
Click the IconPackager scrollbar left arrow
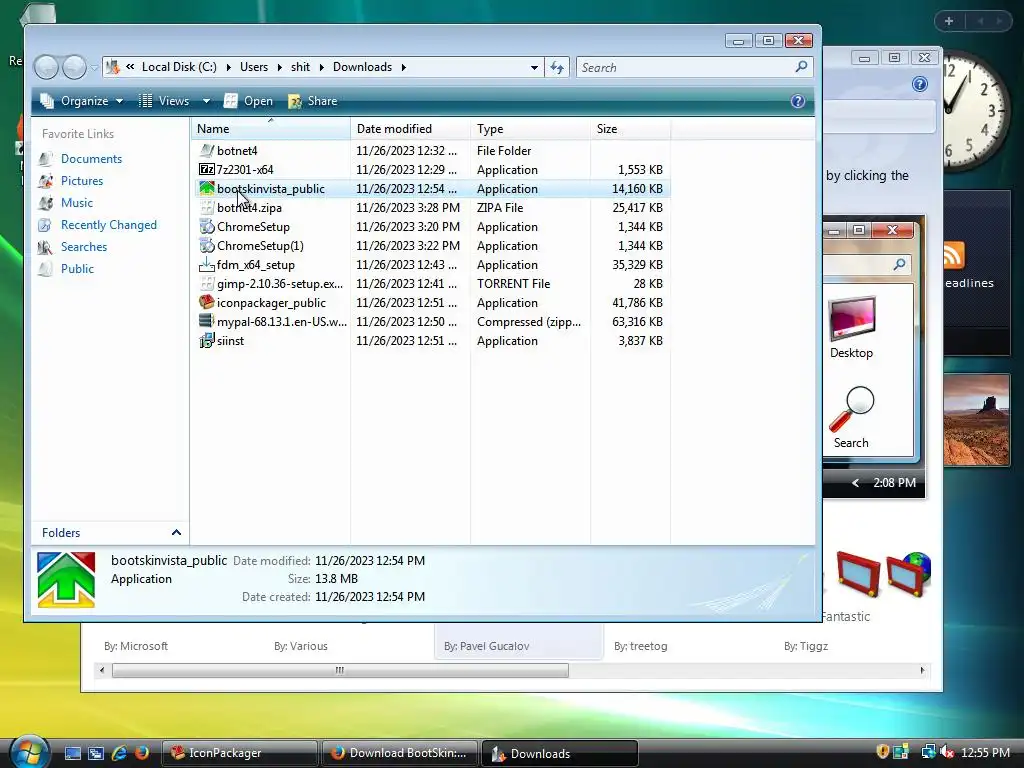click(101, 670)
